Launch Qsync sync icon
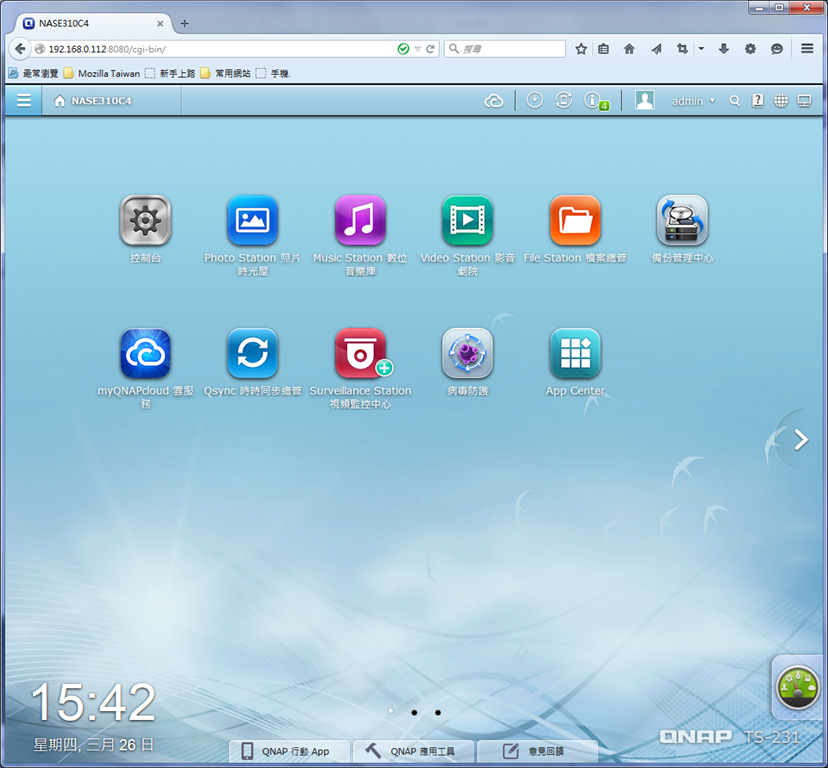This screenshot has height=768, width=828. click(x=252, y=353)
